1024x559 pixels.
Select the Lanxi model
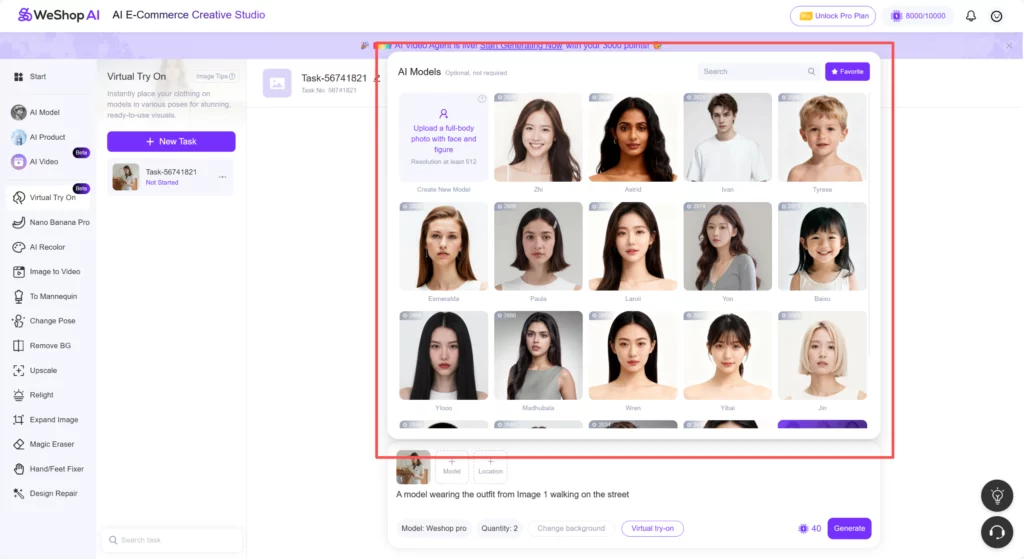pyautogui.click(x=633, y=246)
